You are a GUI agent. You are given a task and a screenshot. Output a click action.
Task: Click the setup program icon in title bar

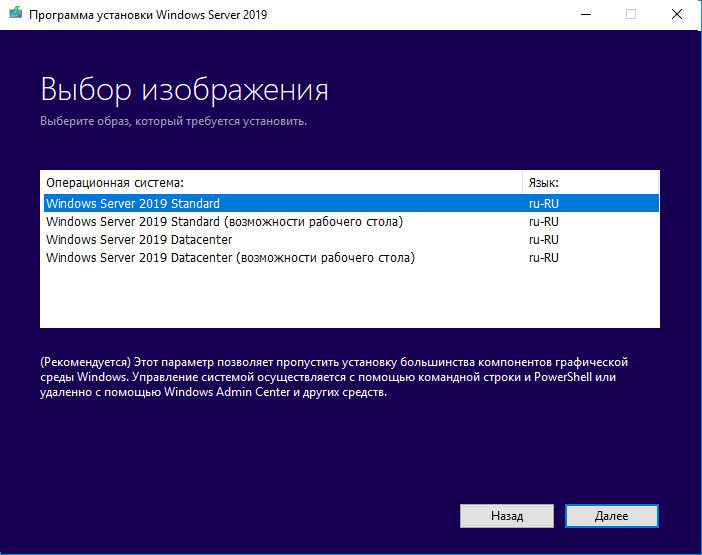point(15,15)
